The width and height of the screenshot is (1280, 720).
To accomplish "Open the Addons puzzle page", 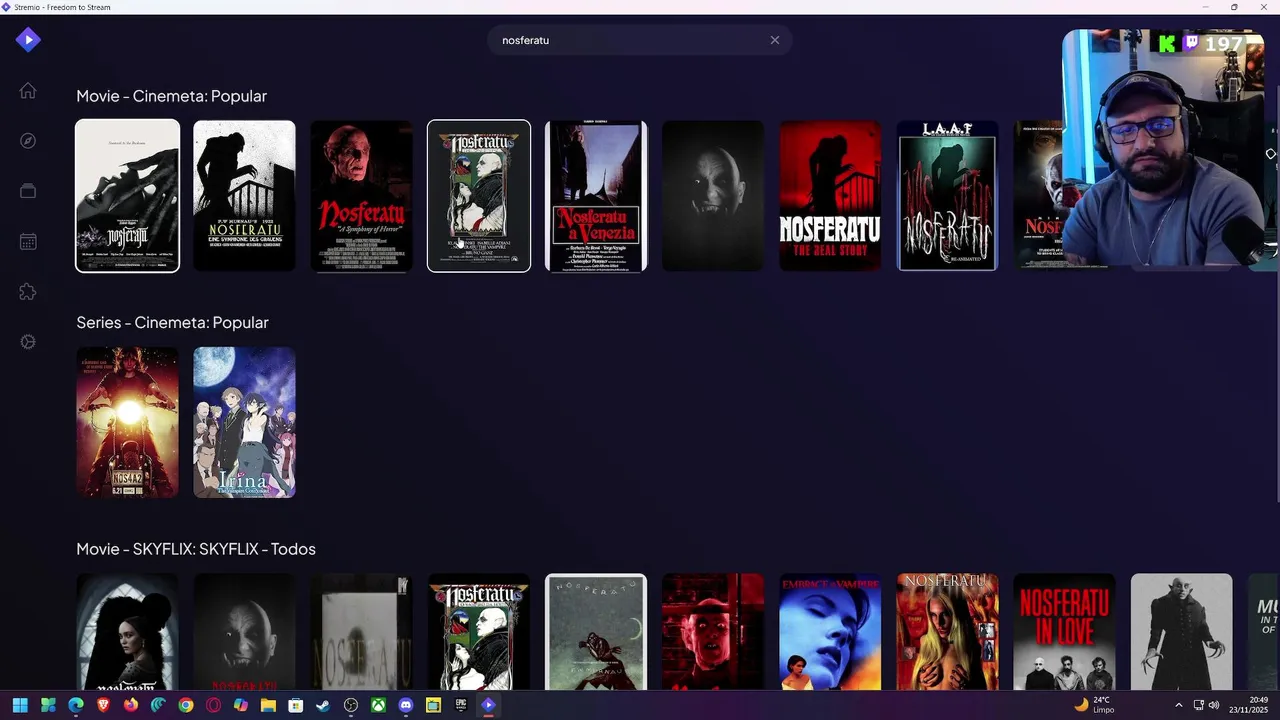I will click(28, 292).
